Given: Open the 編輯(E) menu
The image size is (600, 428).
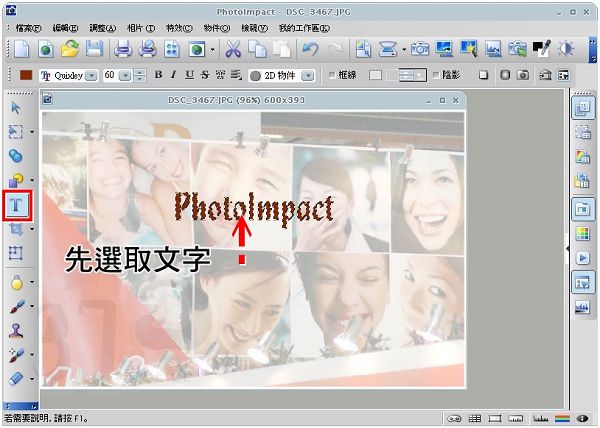Looking at the screenshot, I should (65, 28).
